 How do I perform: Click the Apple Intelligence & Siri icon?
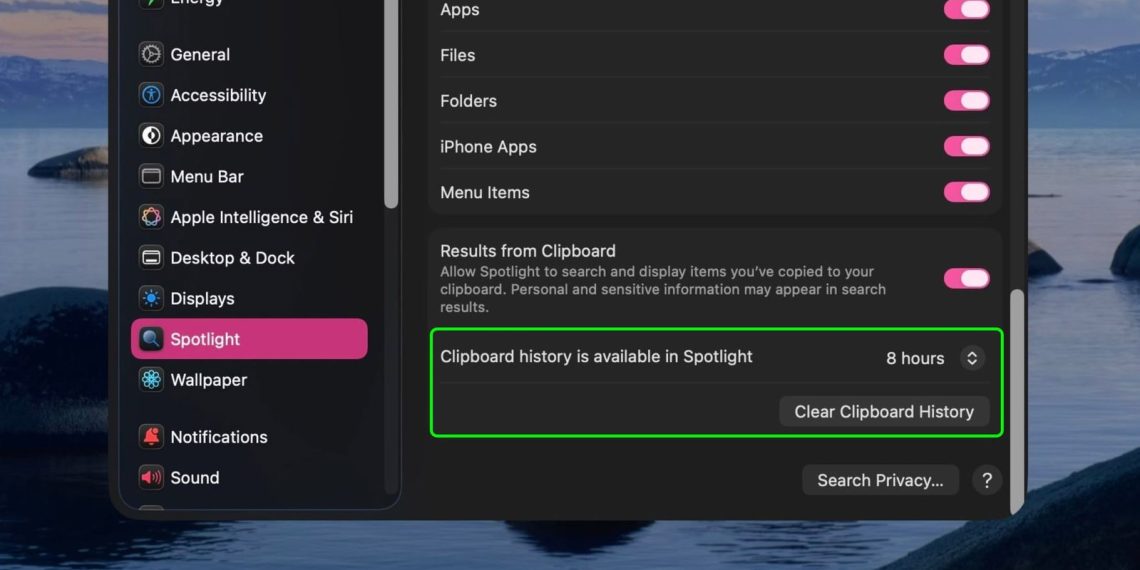pyautogui.click(x=151, y=217)
